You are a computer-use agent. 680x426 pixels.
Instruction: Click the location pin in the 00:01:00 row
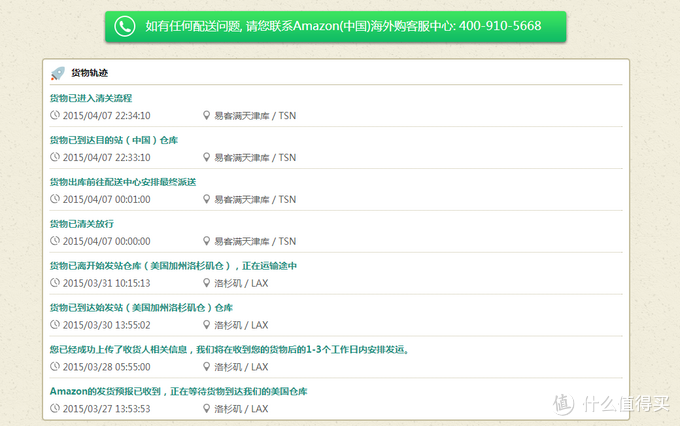(206, 199)
